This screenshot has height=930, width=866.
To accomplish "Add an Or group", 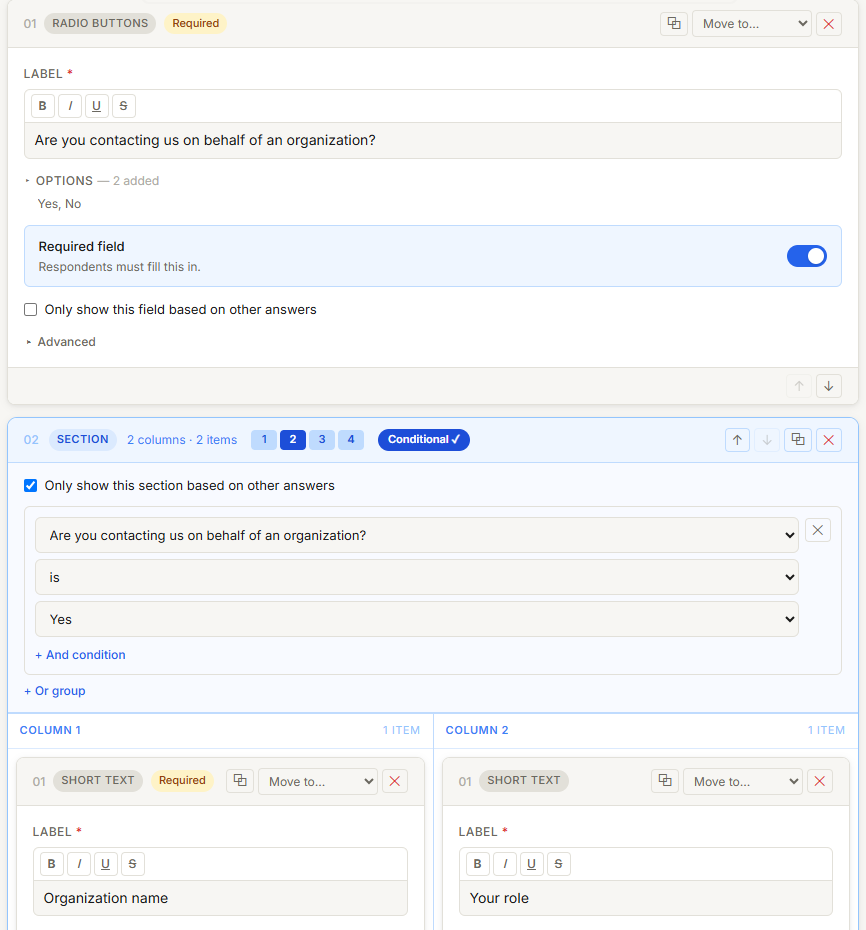I will coord(55,691).
